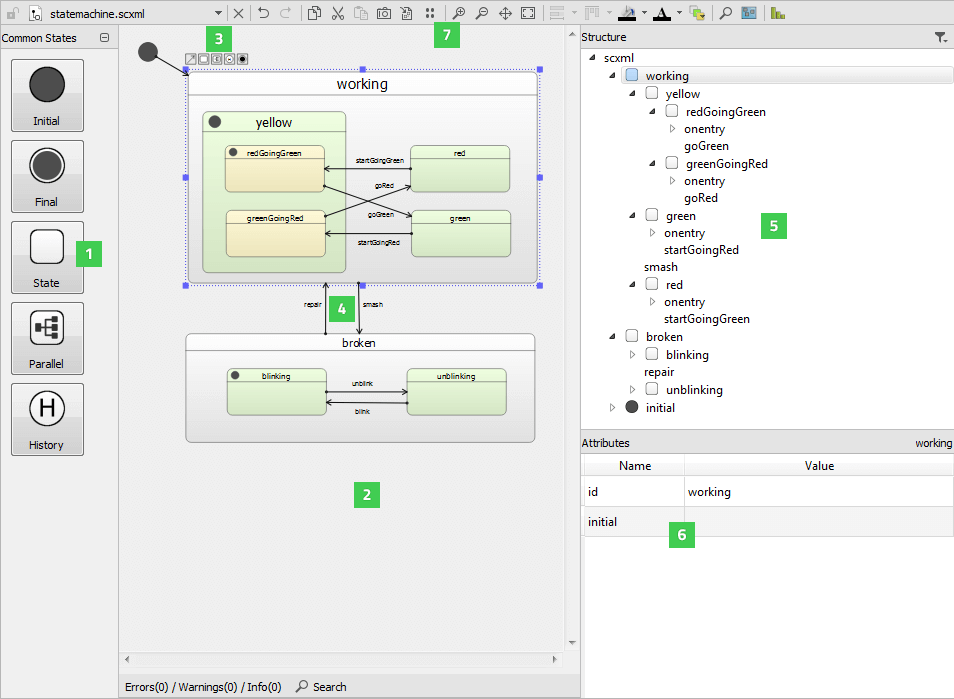Image resolution: width=954 pixels, height=699 pixels.
Task: Click the Zoom Out magnifier icon
Action: coord(482,13)
